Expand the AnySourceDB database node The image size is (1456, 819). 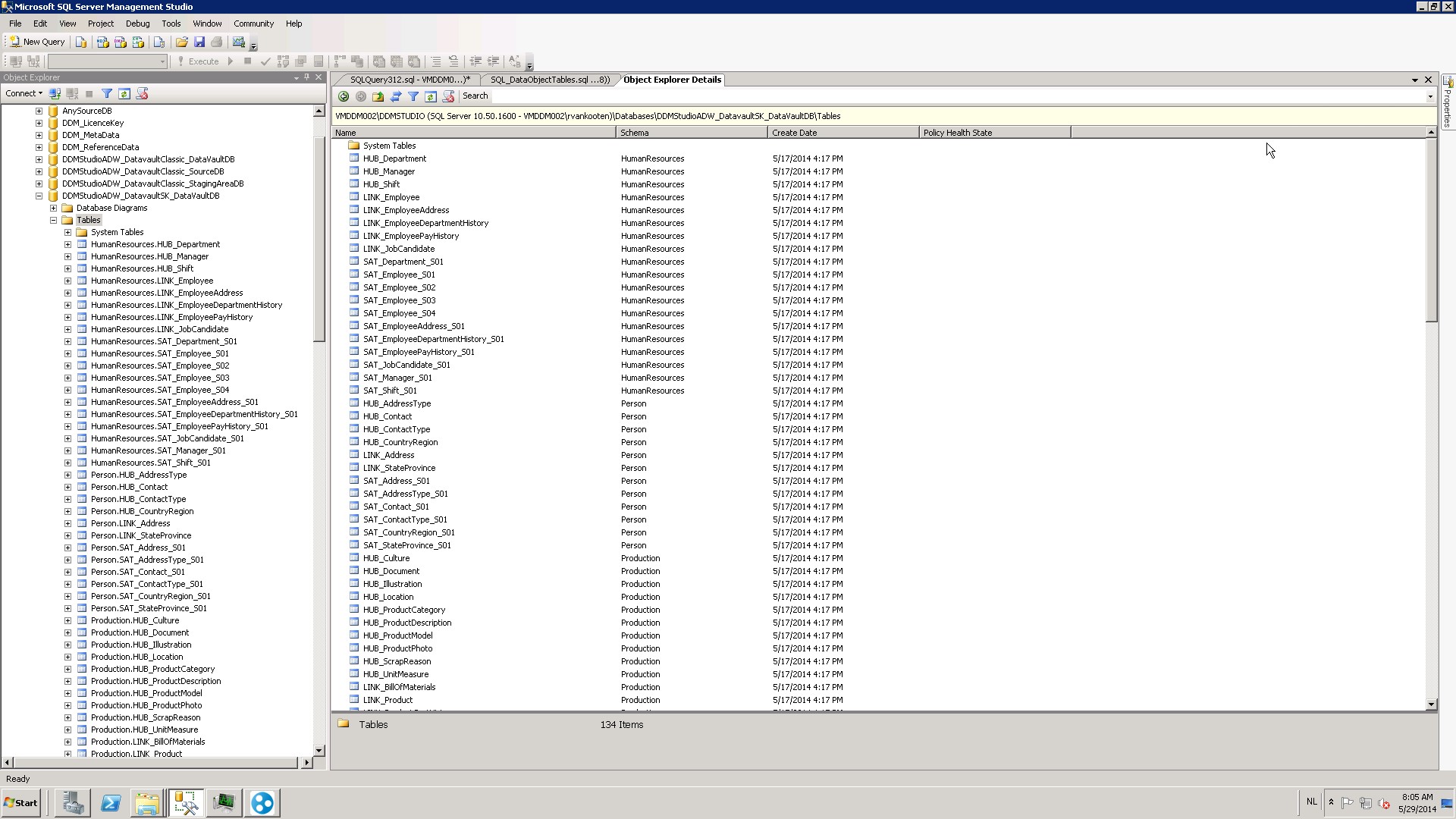tap(39, 111)
